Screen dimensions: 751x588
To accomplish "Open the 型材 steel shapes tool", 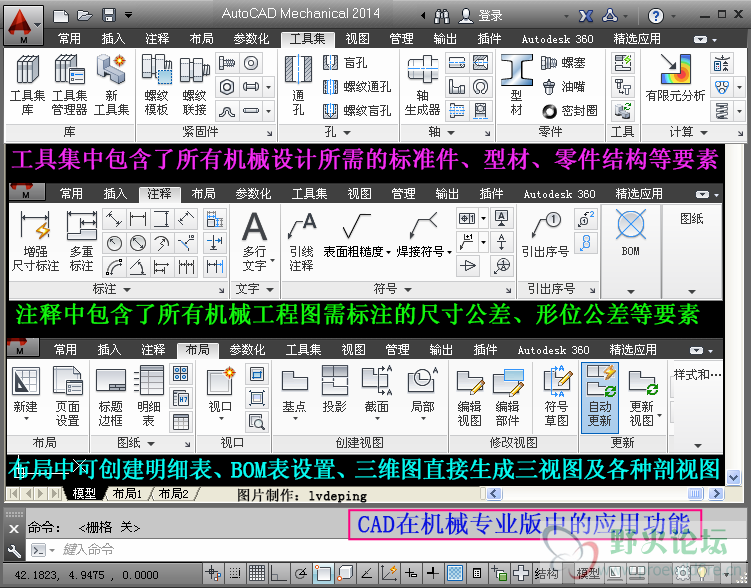I will coord(516,84).
